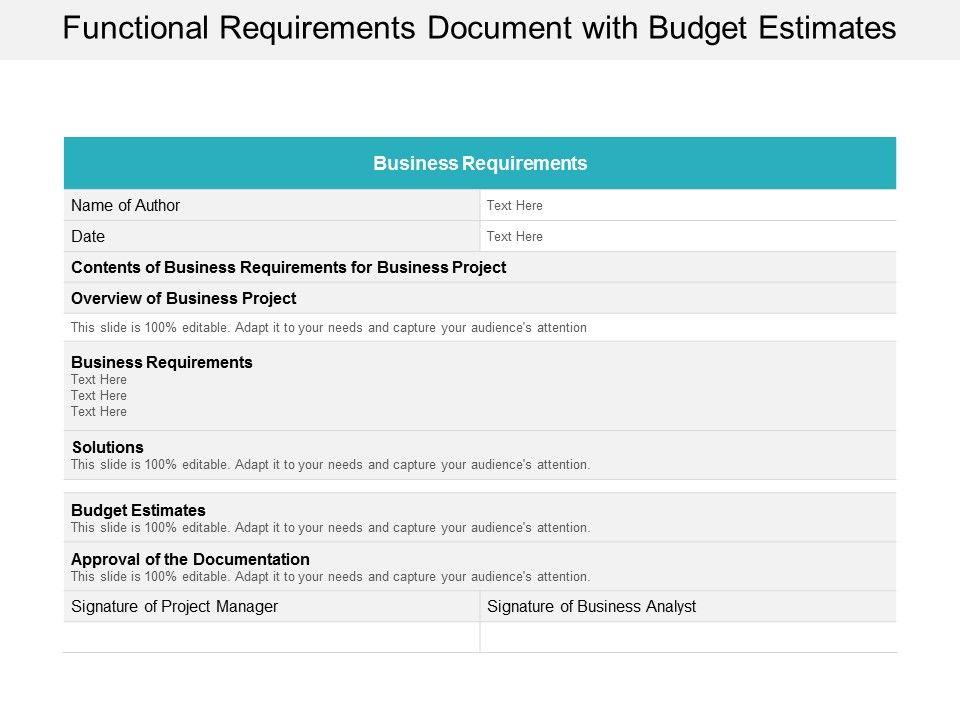Click the Name of Author label cell
The width and height of the screenshot is (960, 720).
[126, 205]
